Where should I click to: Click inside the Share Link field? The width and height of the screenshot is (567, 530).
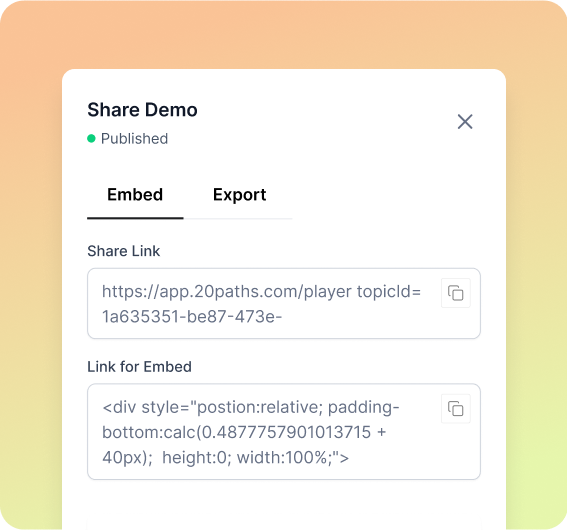point(284,304)
